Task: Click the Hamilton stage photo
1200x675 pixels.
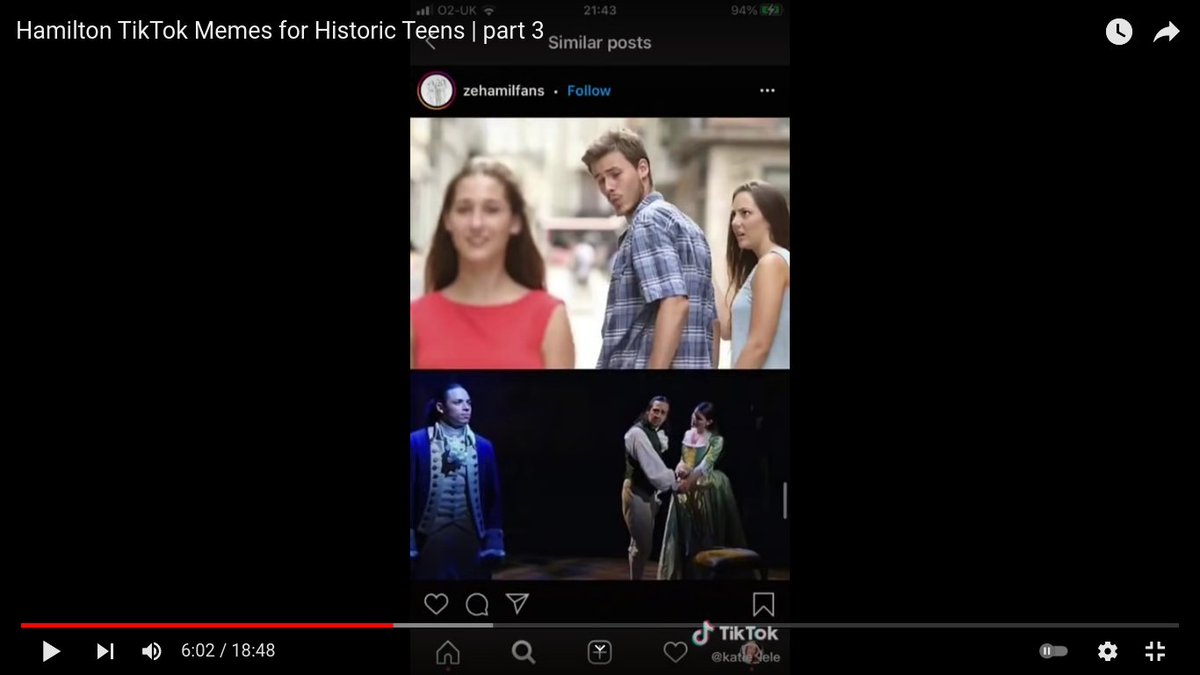Action: click(600, 475)
